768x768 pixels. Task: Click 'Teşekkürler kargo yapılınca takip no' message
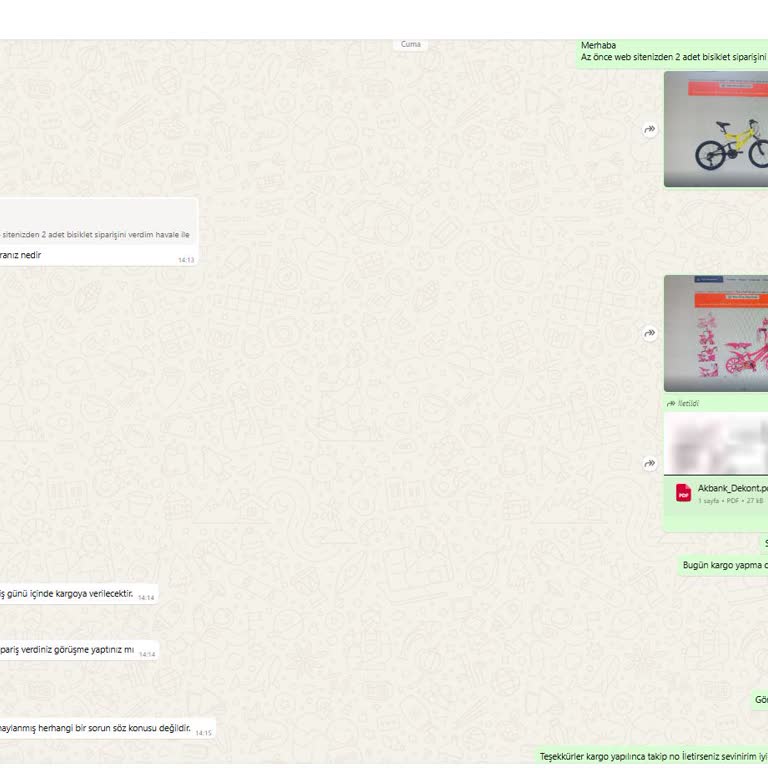coord(651,756)
